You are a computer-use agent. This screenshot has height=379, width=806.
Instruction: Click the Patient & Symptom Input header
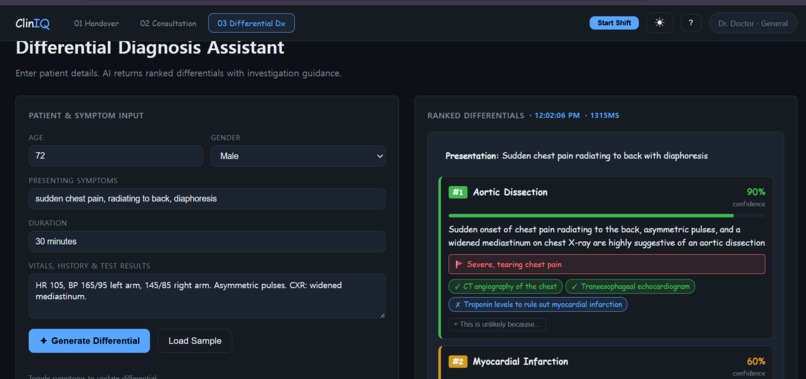click(86, 116)
